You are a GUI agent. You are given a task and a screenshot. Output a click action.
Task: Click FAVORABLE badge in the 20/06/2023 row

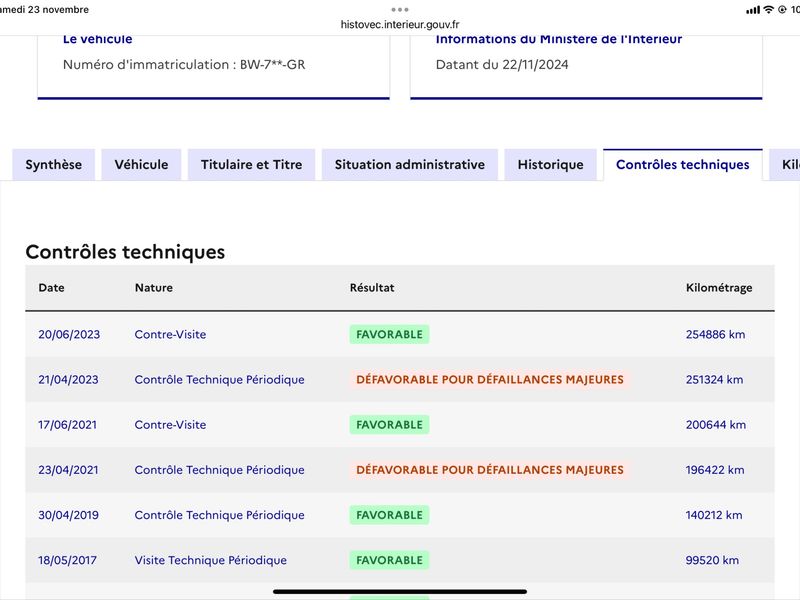pos(389,334)
